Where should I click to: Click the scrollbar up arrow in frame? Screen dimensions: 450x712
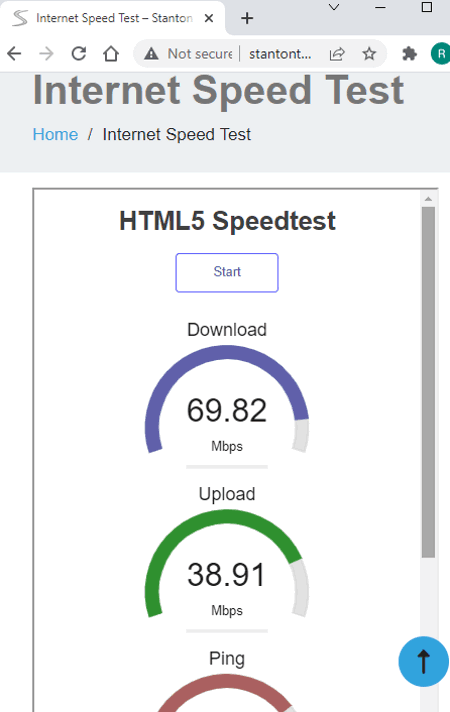click(428, 199)
